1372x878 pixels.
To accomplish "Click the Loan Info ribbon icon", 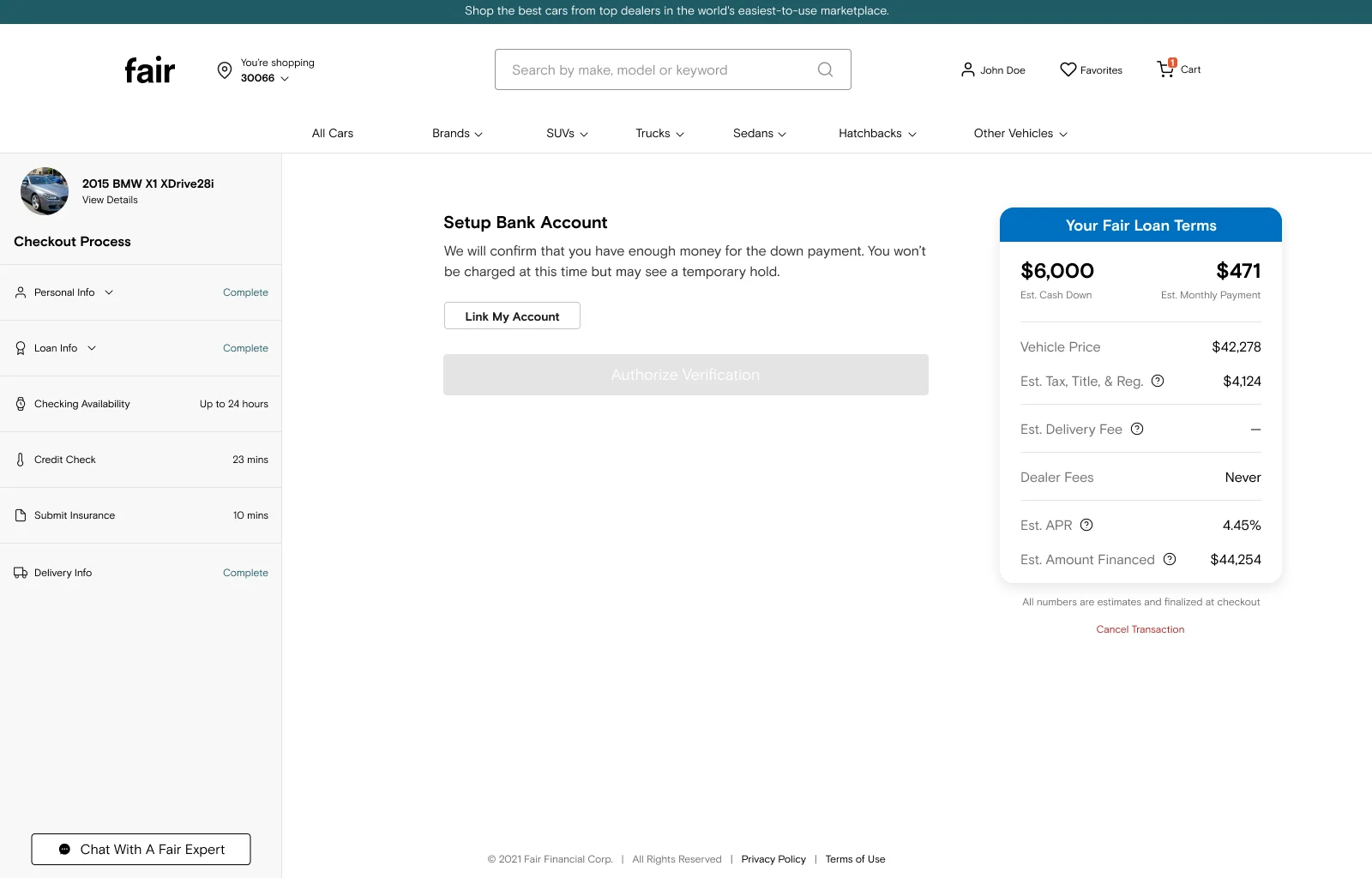I will tap(21, 348).
